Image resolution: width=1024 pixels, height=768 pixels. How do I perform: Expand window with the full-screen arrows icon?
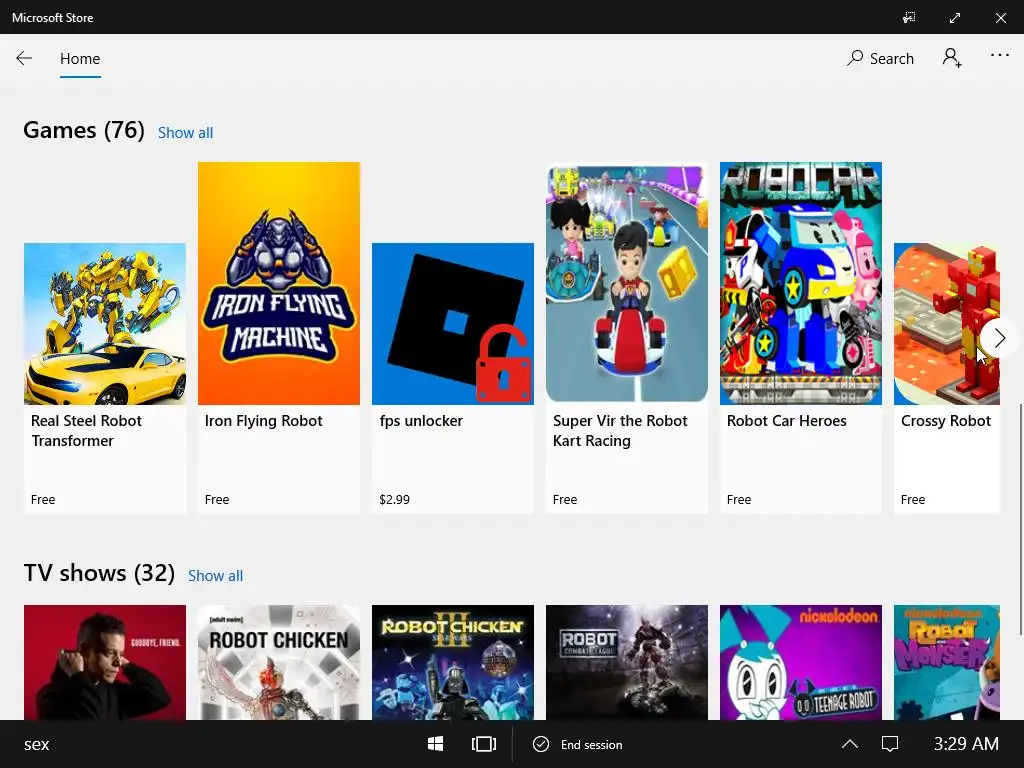pyautogui.click(x=955, y=18)
